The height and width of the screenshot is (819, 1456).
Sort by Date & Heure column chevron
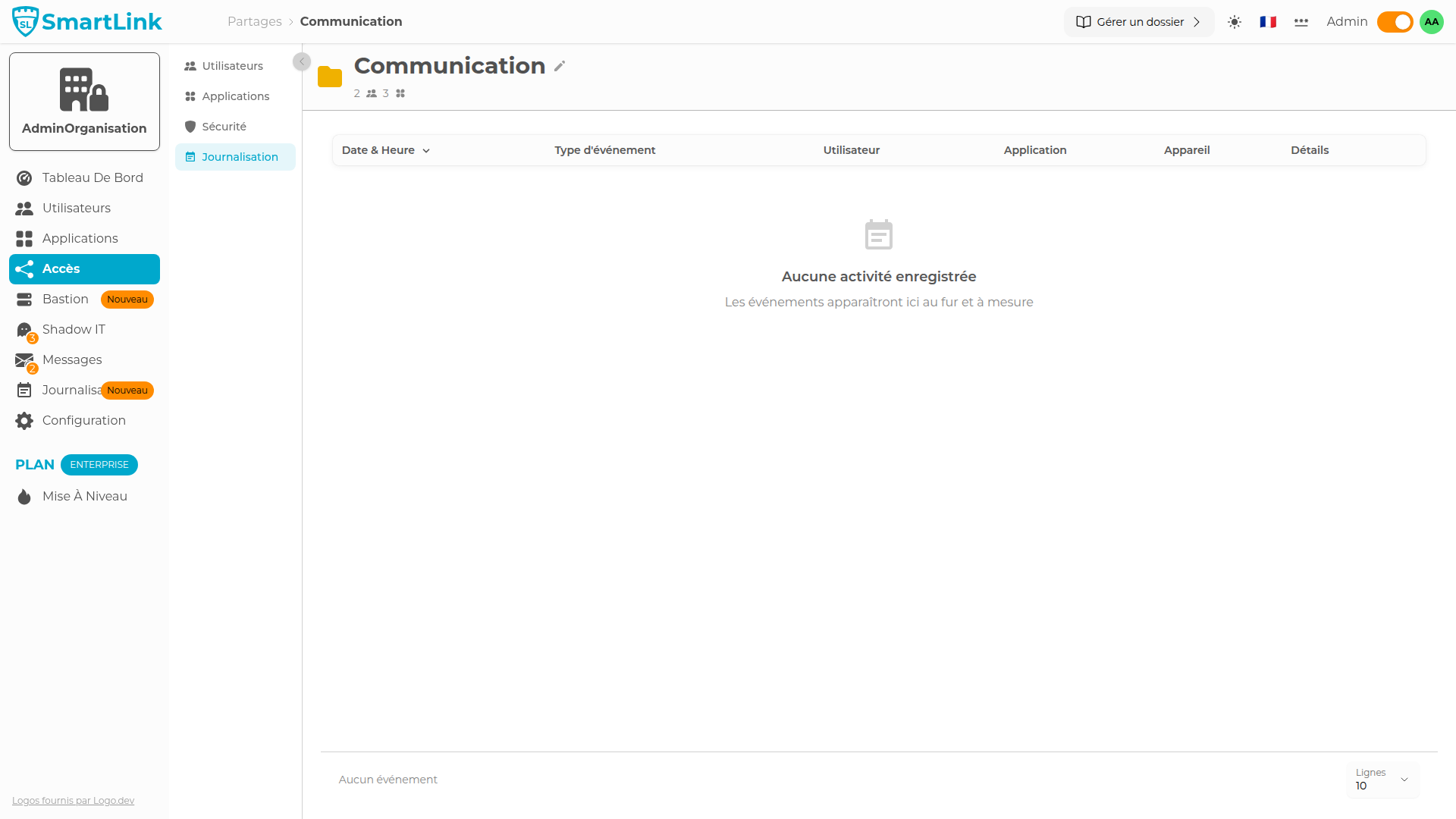click(425, 150)
